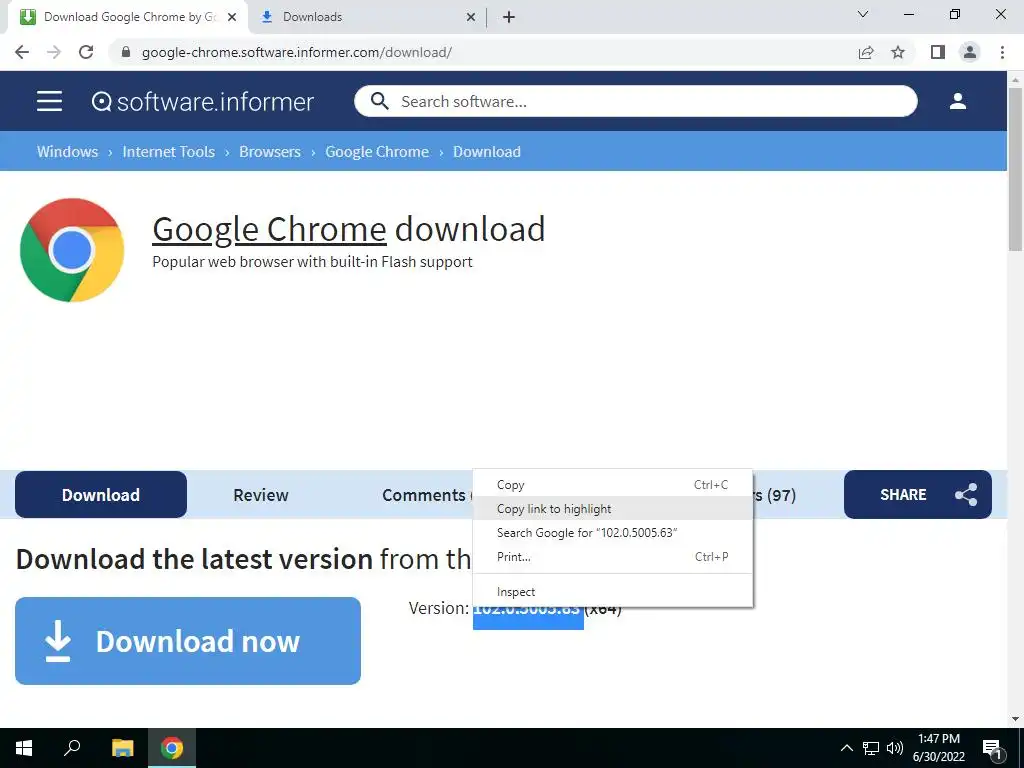
Task: Open the hamburger menu on Software Informer
Action: point(50,101)
